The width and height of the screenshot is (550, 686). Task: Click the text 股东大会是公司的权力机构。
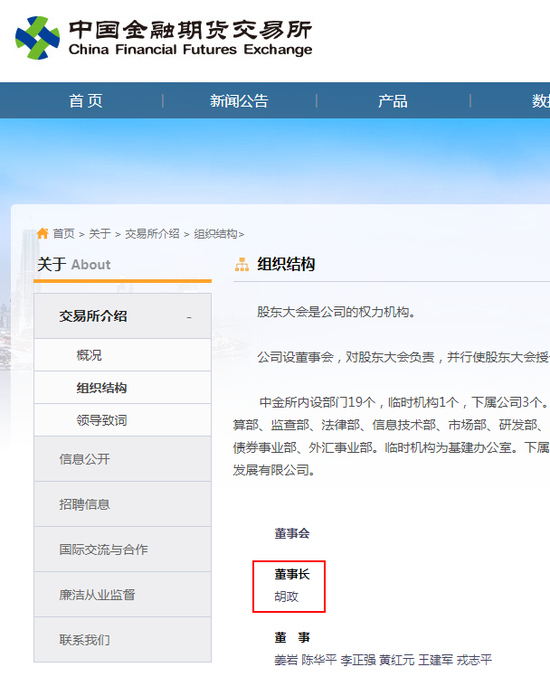336,312
